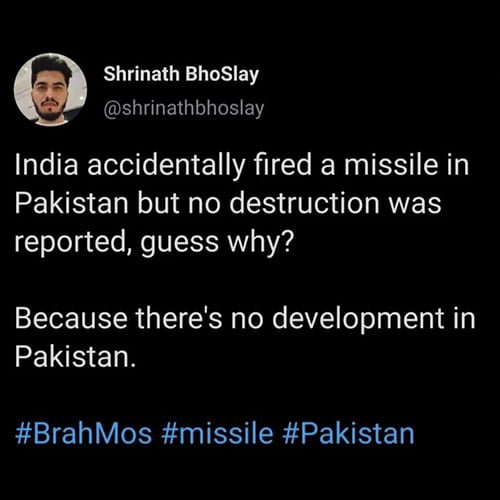Click the word "reported," in the tweet
500x500 pixels.
(73, 243)
